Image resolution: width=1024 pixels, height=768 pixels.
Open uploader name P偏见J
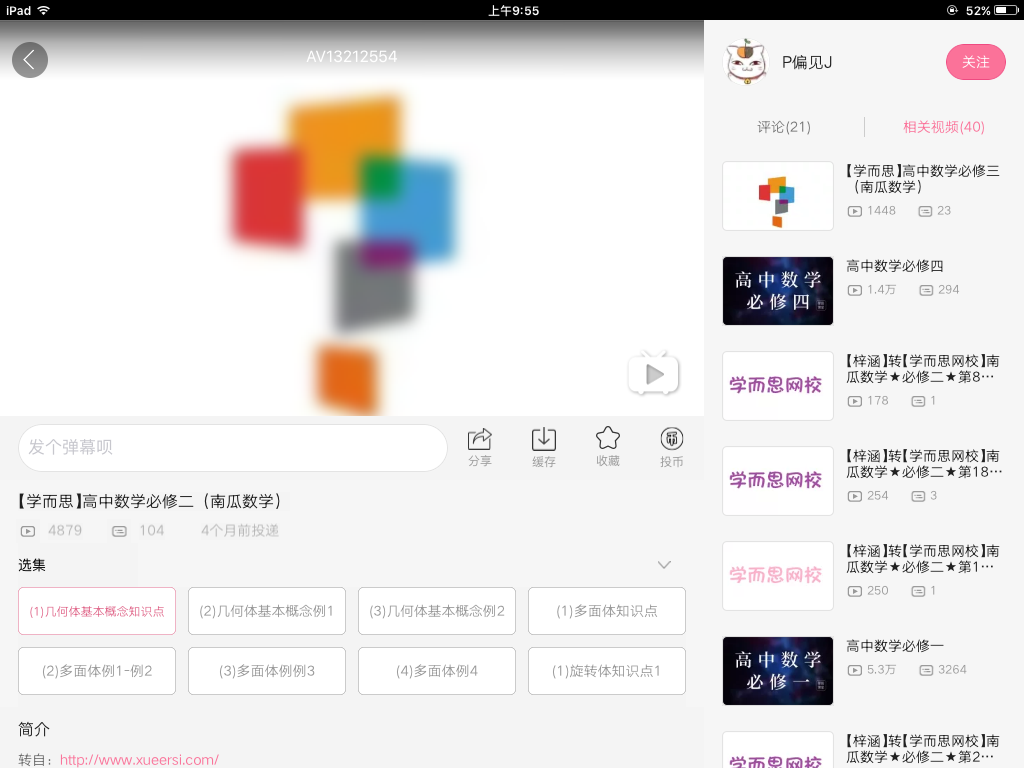(x=807, y=62)
